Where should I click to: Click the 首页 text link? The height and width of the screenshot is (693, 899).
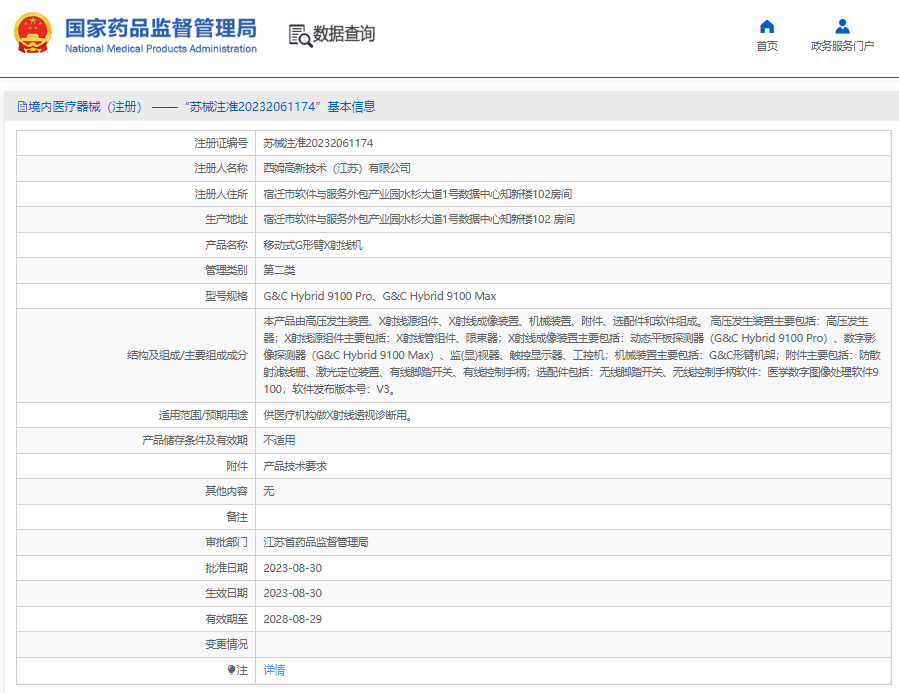pos(767,46)
